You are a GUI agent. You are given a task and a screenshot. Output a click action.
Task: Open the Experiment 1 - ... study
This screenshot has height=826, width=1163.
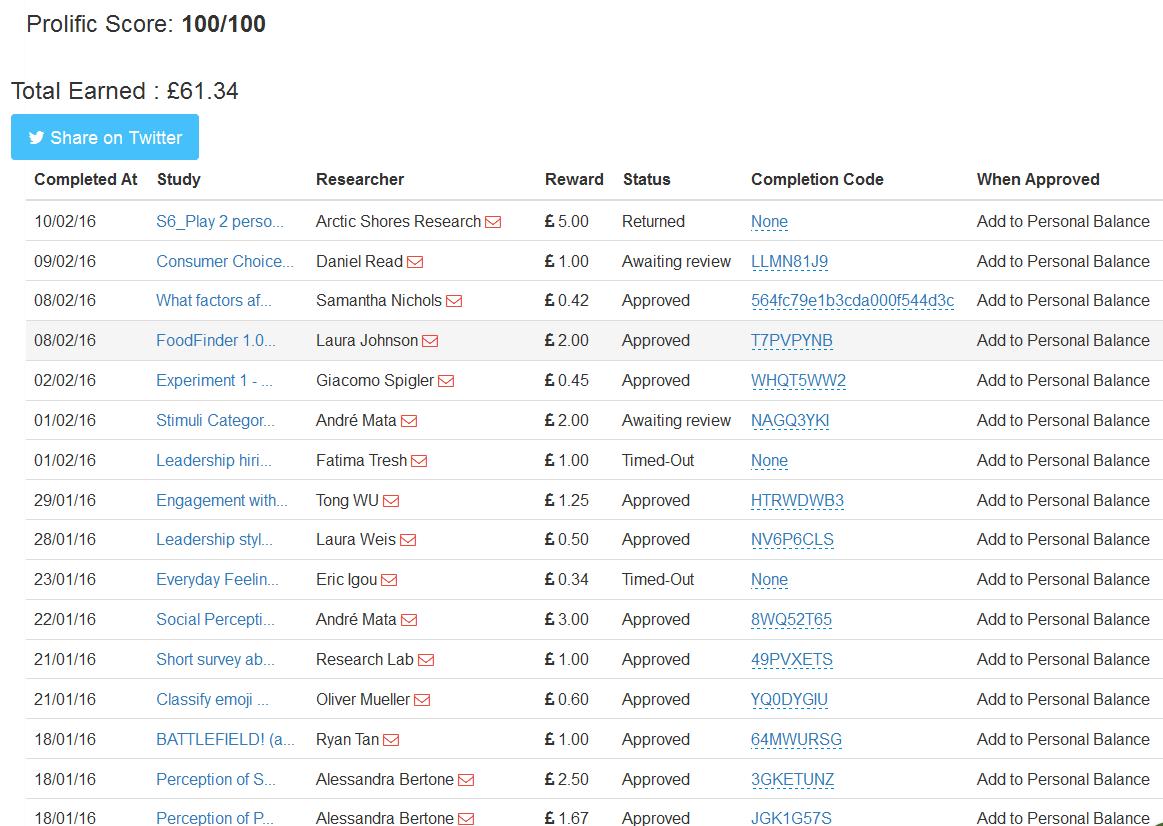pos(214,381)
